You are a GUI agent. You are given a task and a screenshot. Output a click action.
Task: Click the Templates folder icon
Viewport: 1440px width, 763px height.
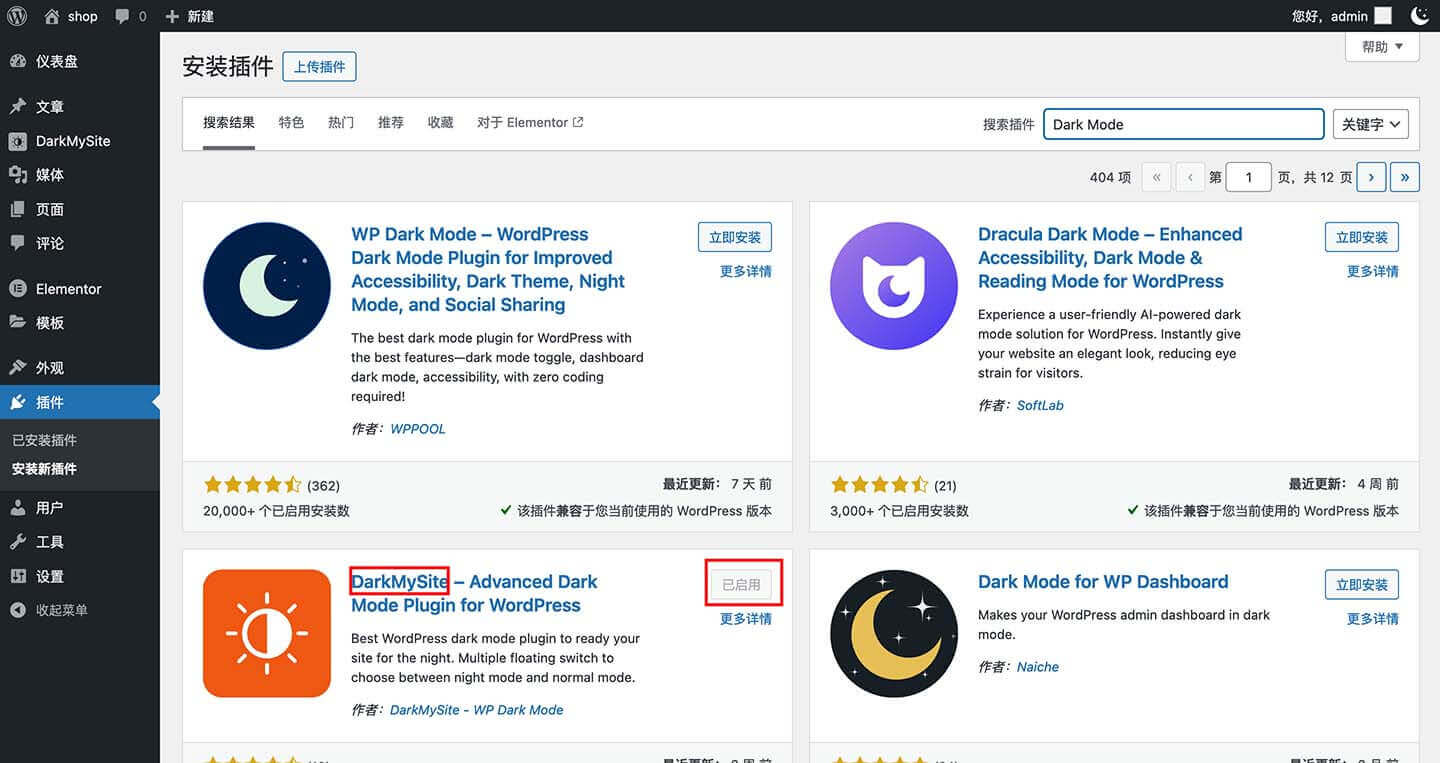coord(18,323)
